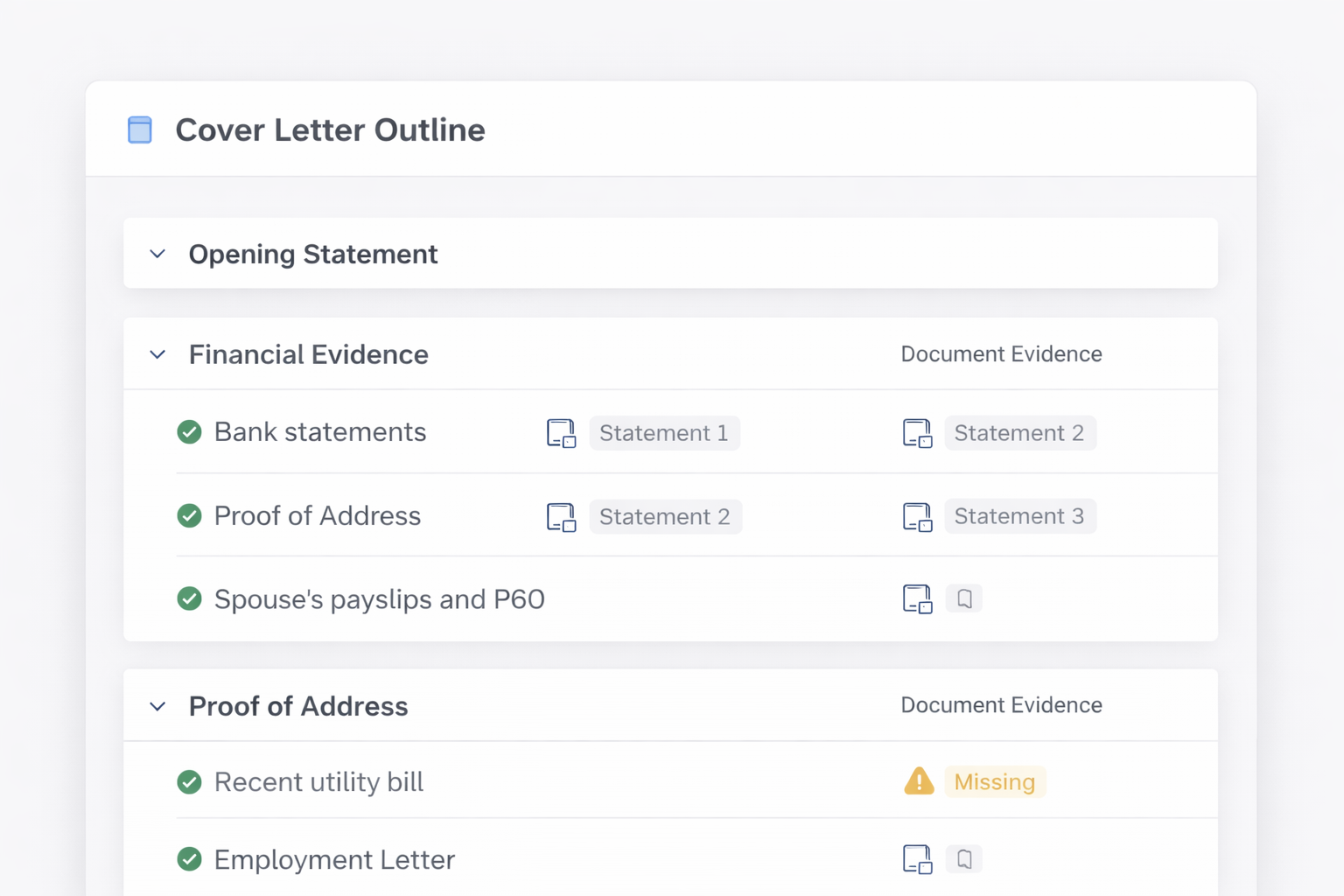1344x896 pixels.
Task: Toggle the green check beside Bank statements
Action: click(x=189, y=431)
